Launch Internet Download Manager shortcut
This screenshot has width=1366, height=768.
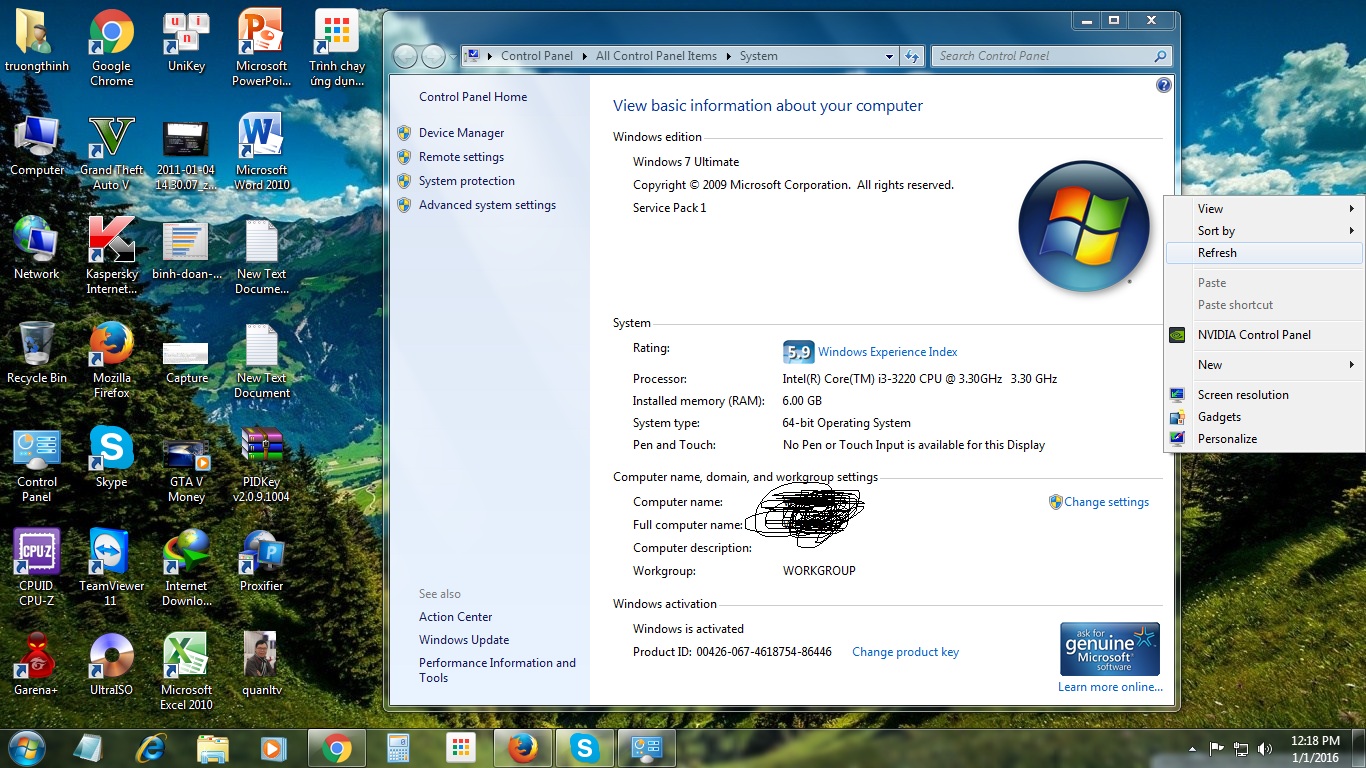click(186, 568)
